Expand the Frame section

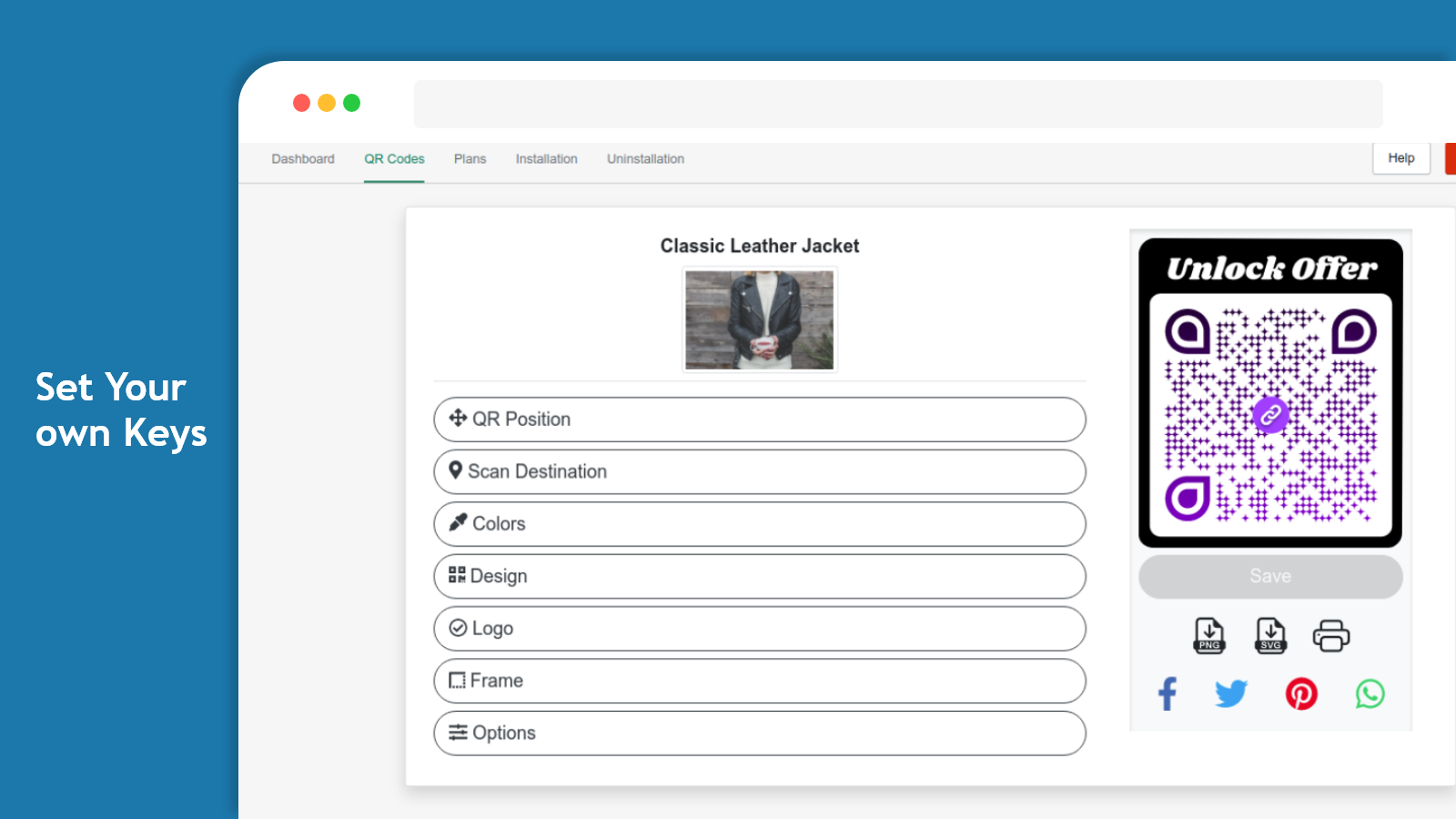click(x=759, y=681)
